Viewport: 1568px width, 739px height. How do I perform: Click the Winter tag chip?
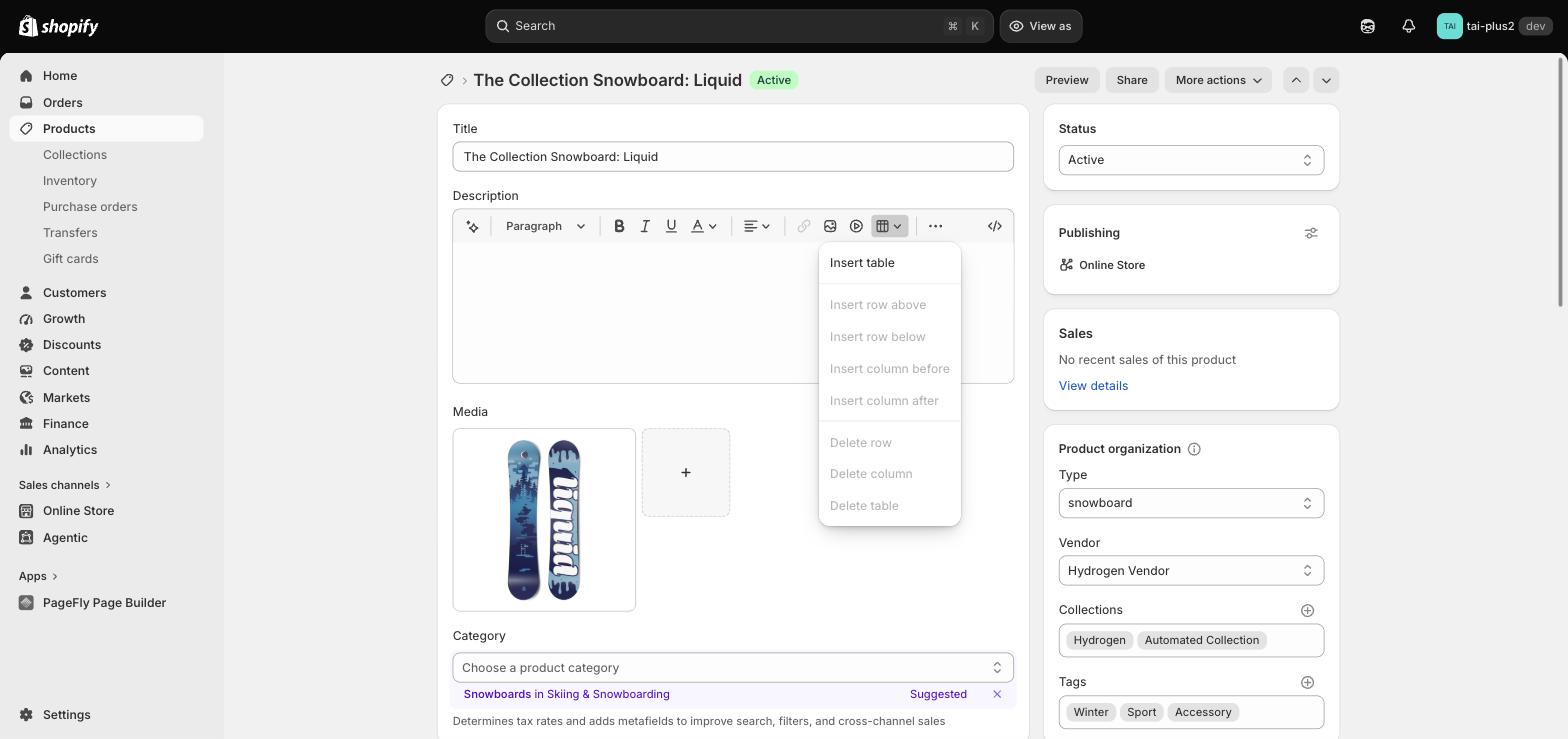[x=1091, y=712]
